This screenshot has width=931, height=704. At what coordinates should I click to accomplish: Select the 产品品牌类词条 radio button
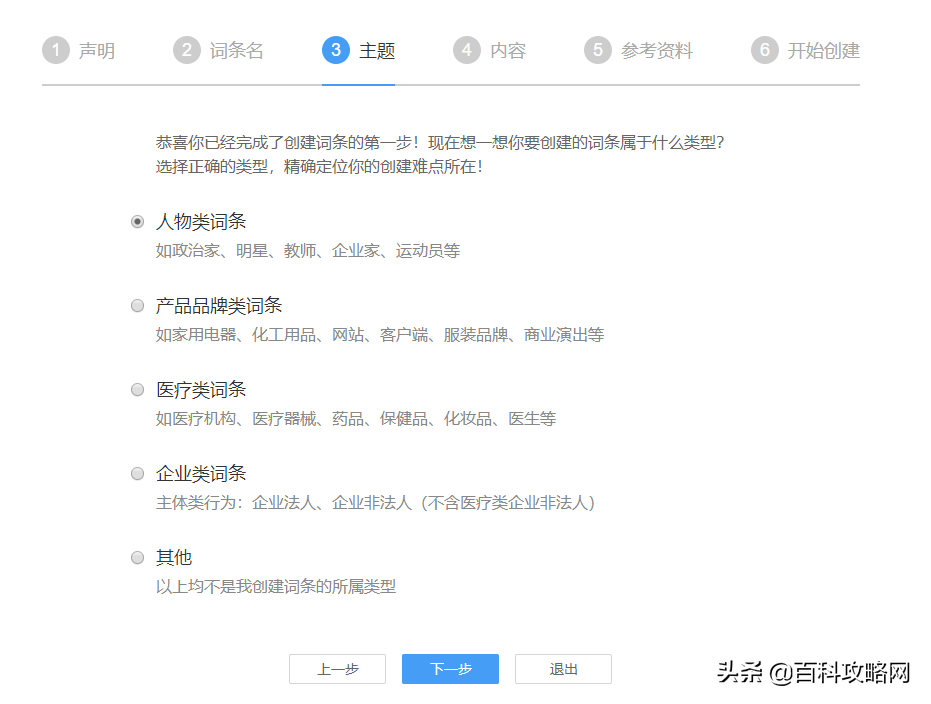[138, 306]
